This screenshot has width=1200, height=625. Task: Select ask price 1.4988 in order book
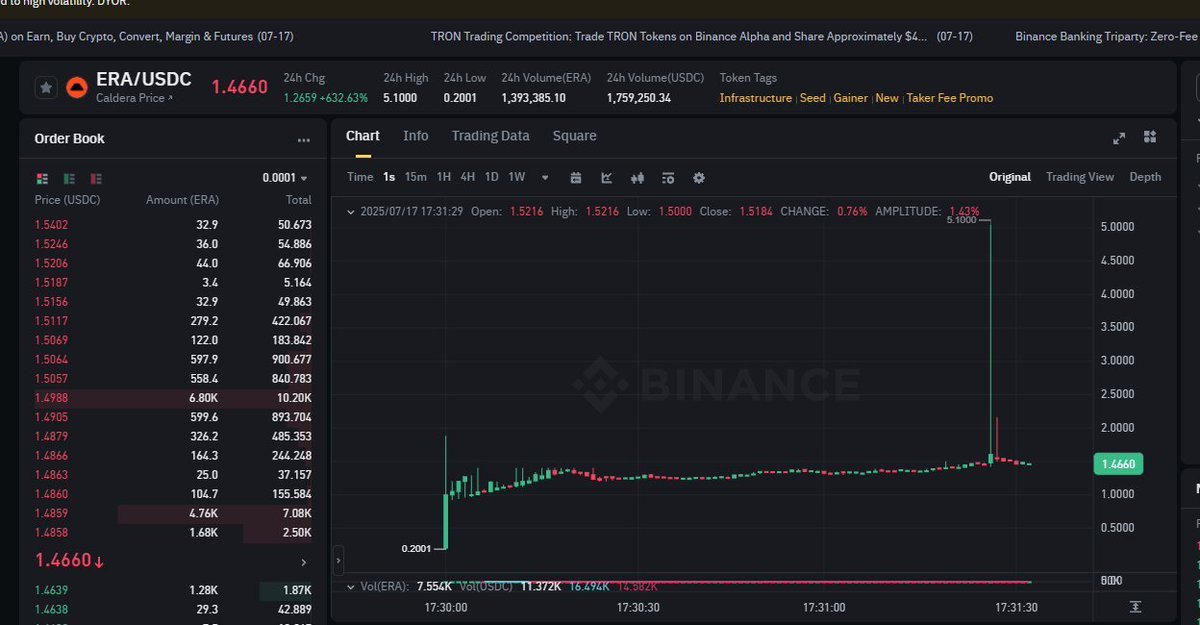click(52, 399)
